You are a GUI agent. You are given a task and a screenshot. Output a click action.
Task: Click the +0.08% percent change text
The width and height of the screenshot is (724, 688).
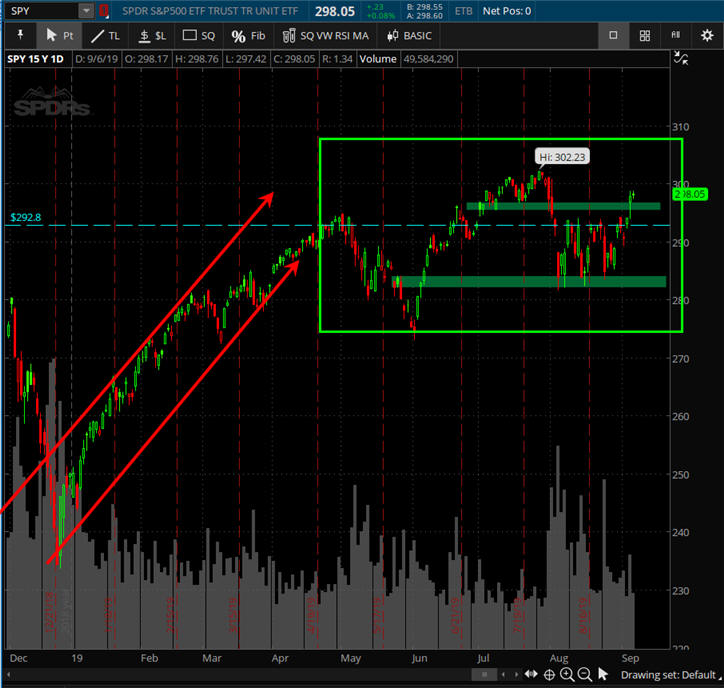tap(380, 16)
